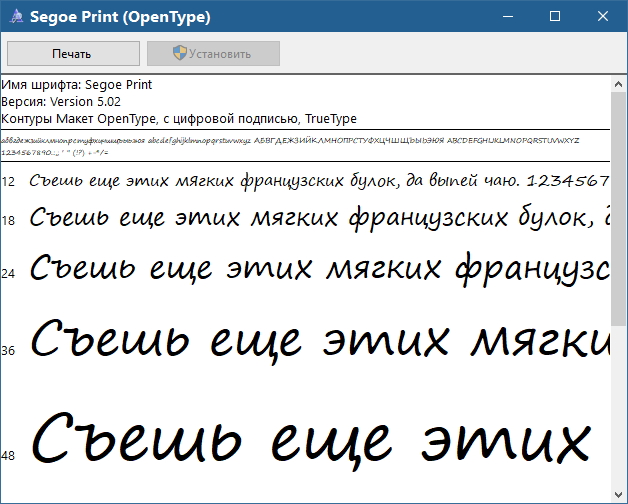Click the 48 point size label

point(8,456)
